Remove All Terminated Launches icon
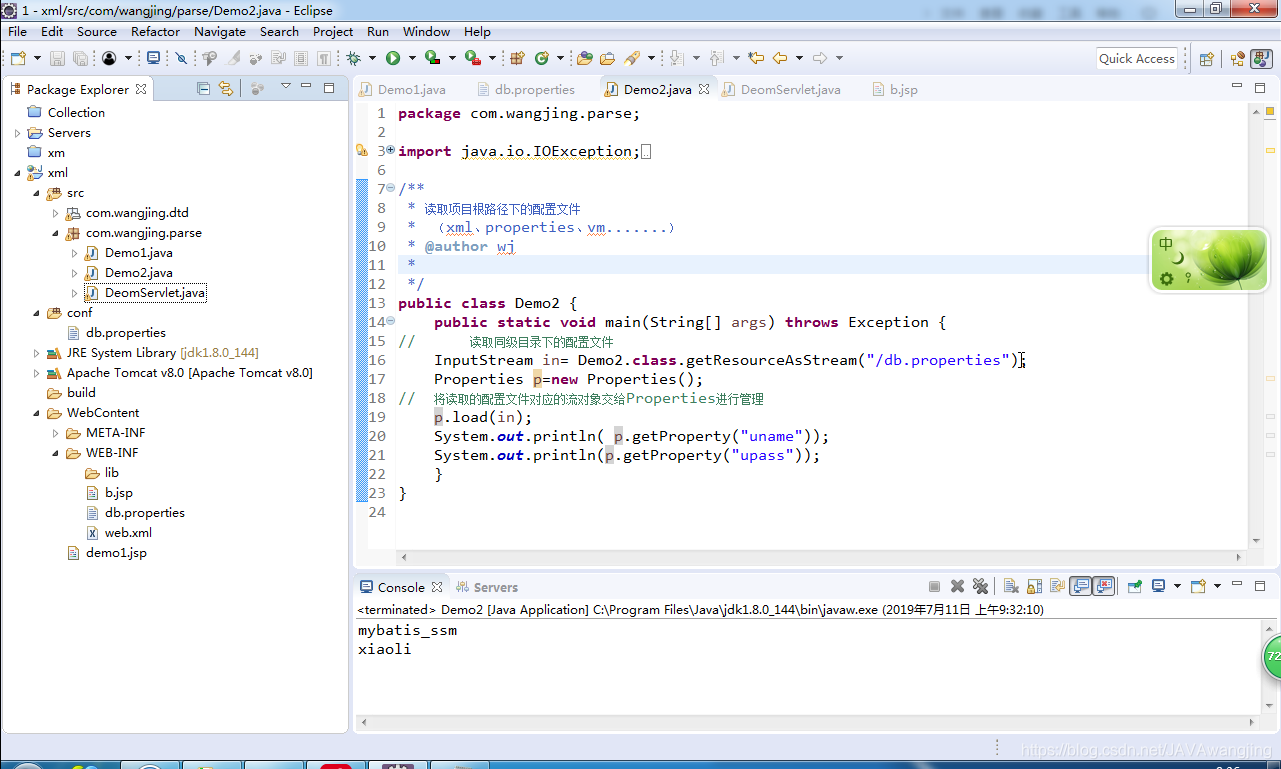The image size is (1281, 769). click(x=980, y=587)
